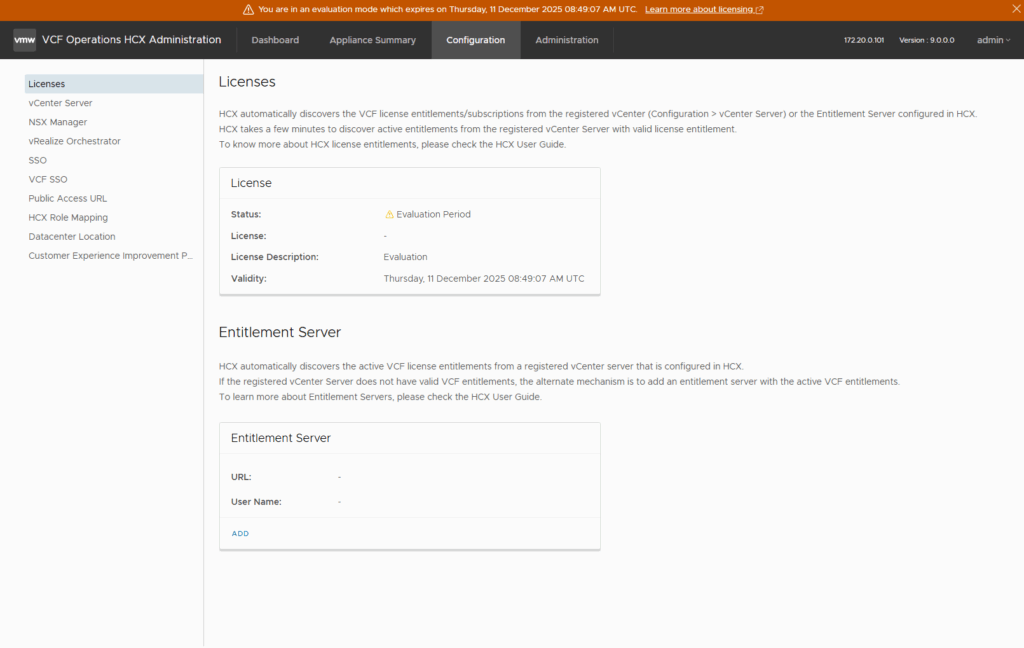The image size is (1024, 648).
Task: Dismiss the evaluation mode banner
Action: tap(1016, 9)
